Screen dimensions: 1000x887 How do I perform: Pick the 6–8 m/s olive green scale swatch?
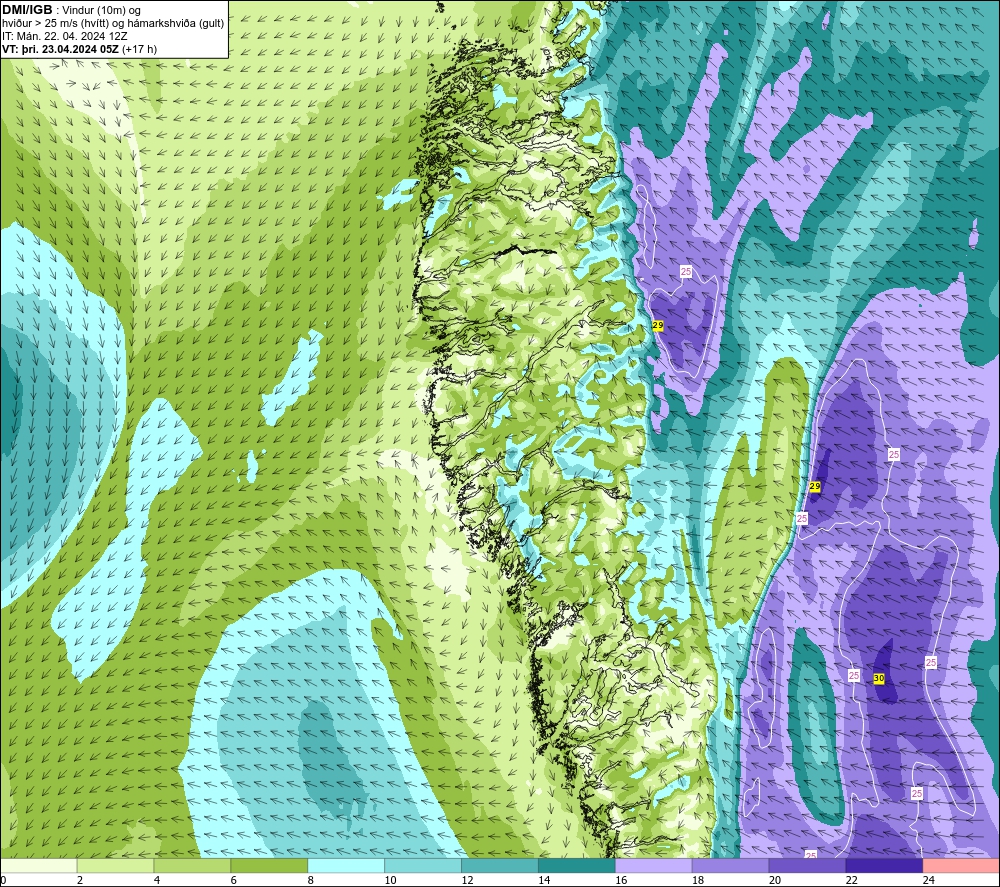(269, 865)
